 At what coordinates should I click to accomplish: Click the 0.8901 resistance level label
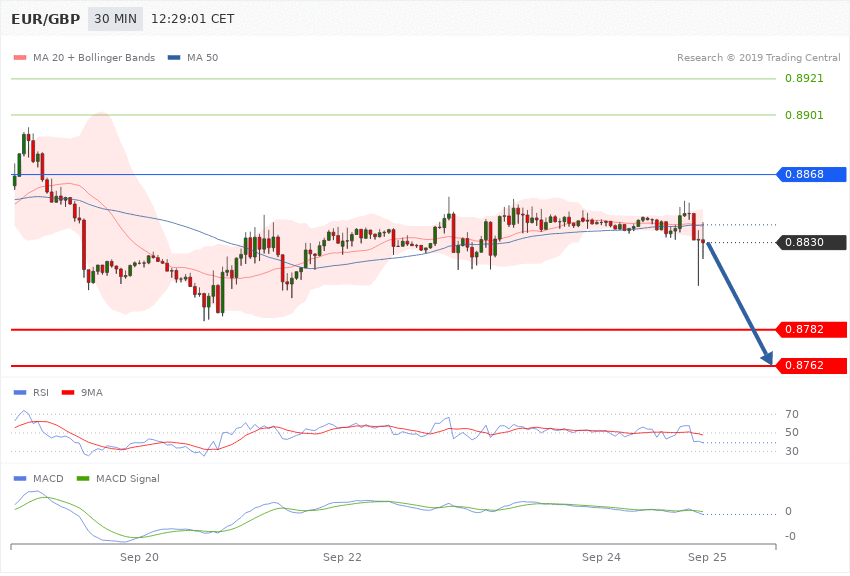tap(804, 115)
